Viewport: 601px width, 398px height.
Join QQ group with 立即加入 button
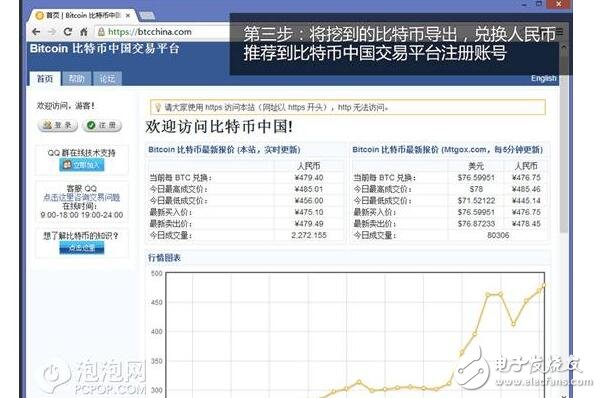[82, 165]
